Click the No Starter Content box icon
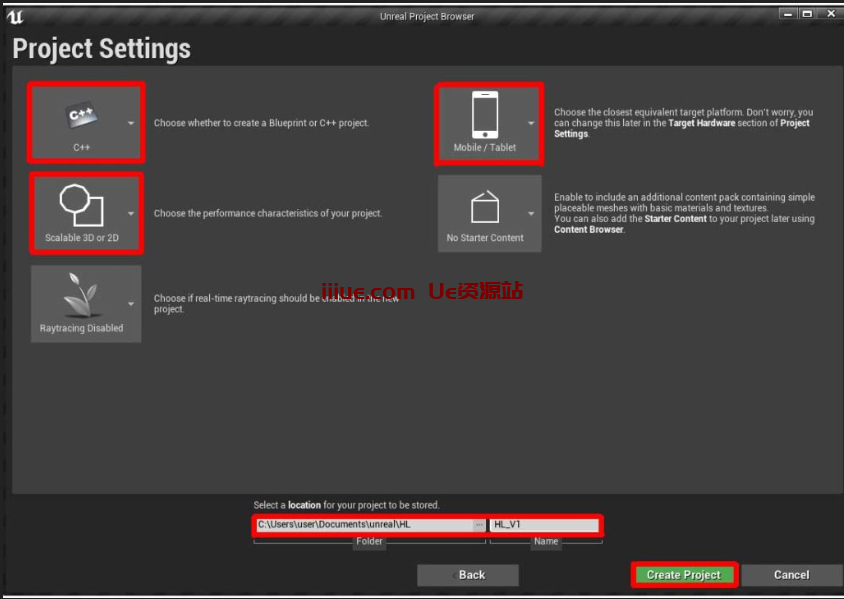Image resolution: width=844 pixels, height=599 pixels. 485,207
